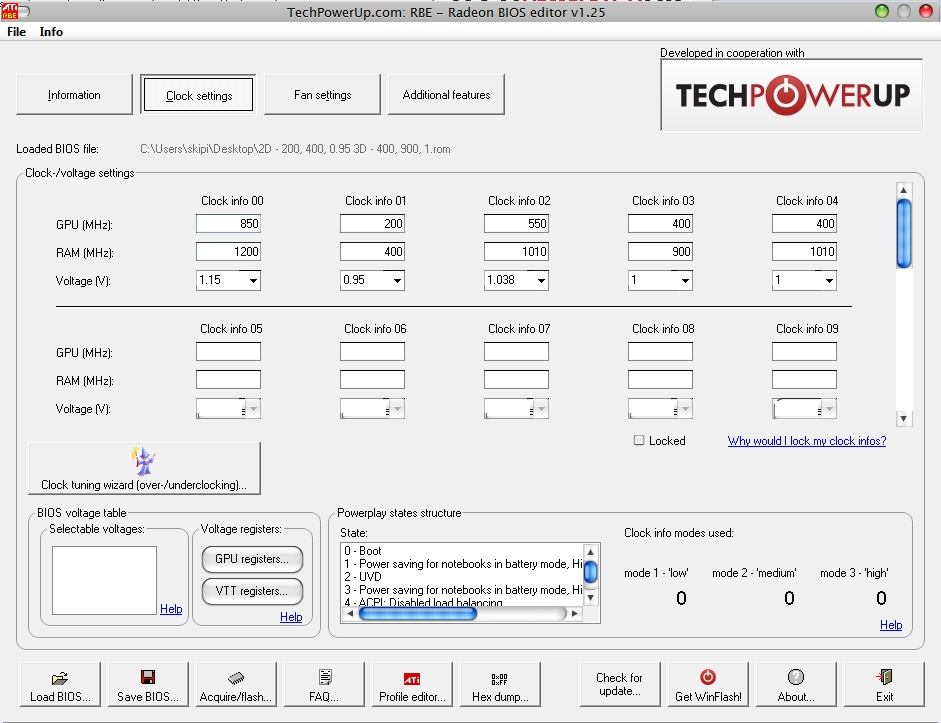Click left arrow of State horizontal scrollbar
The width and height of the screenshot is (941, 723).
[350, 614]
